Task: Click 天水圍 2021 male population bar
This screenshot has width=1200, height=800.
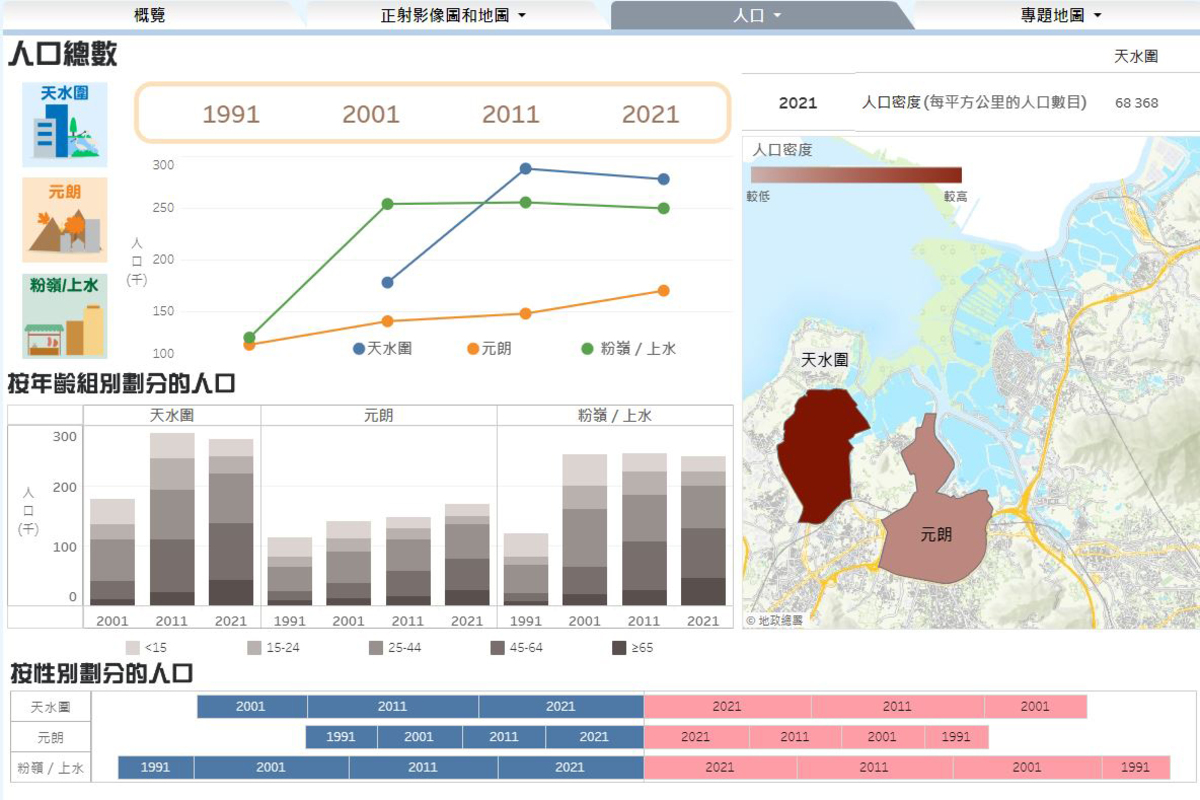Action: pos(561,706)
